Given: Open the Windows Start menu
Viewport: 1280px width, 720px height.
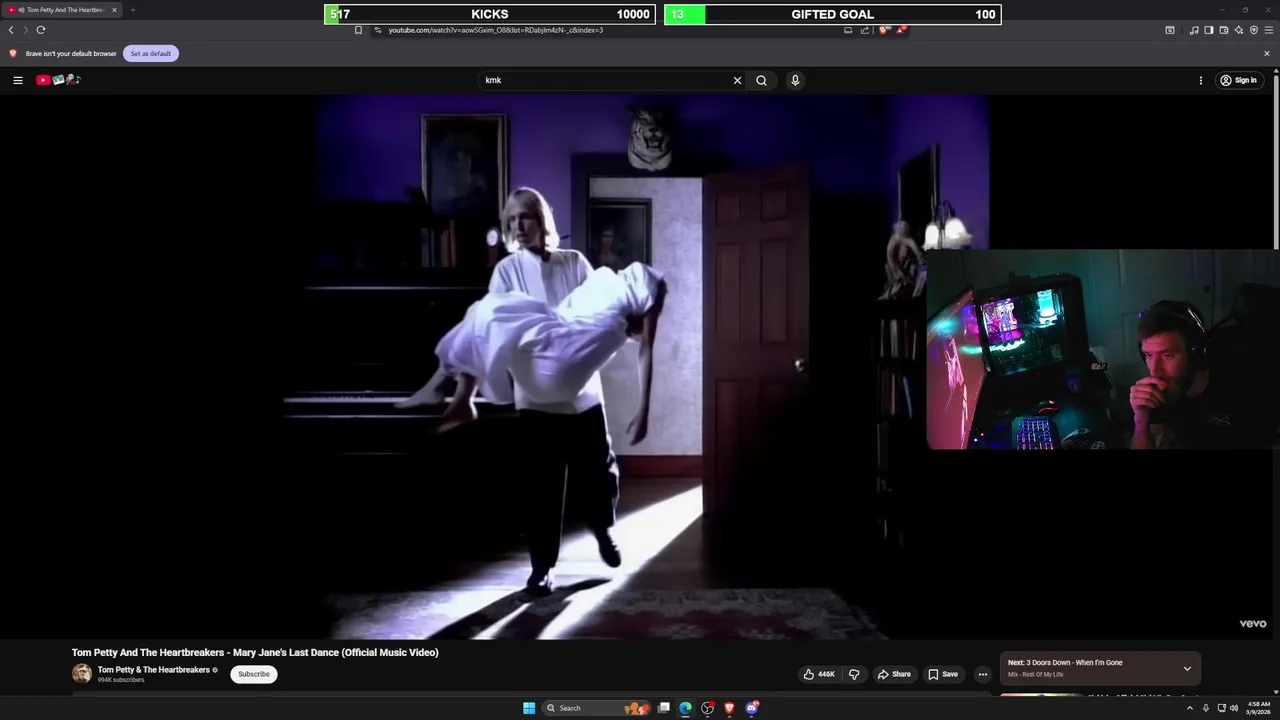Looking at the screenshot, I should click(529, 708).
